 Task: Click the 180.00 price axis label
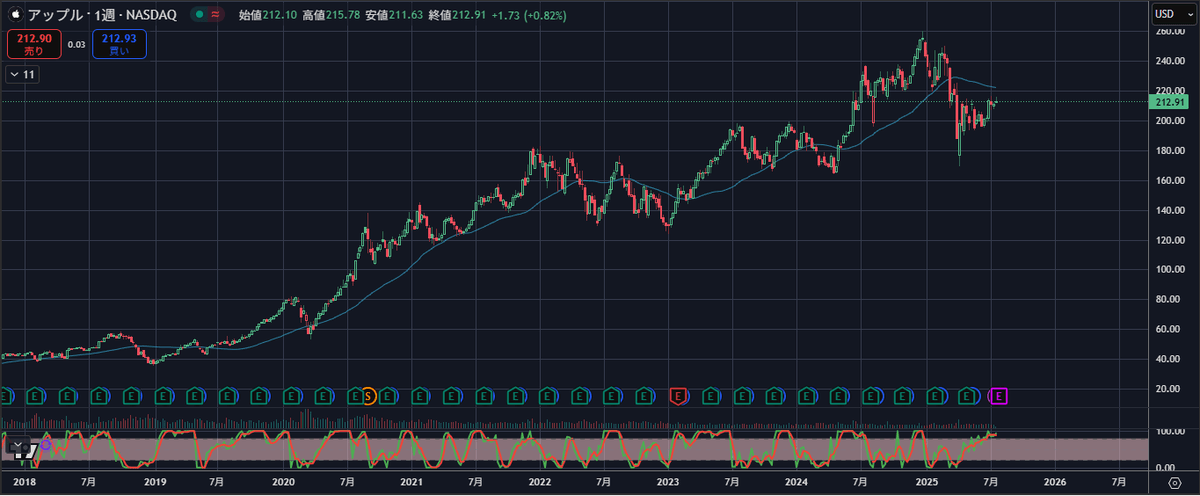pyautogui.click(x=1168, y=151)
